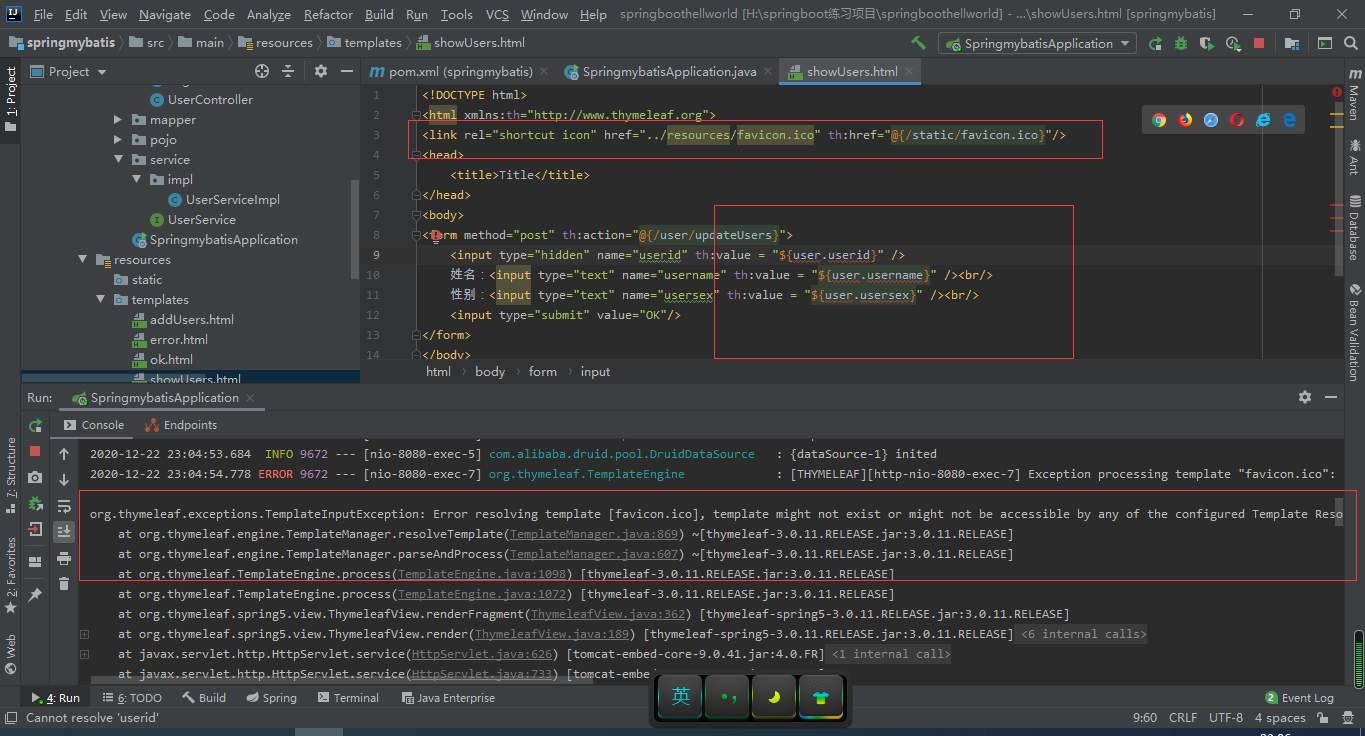Select addUsers.html in the project tree
Viewport: 1365px width, 736px height.
(x=182, y=320)
